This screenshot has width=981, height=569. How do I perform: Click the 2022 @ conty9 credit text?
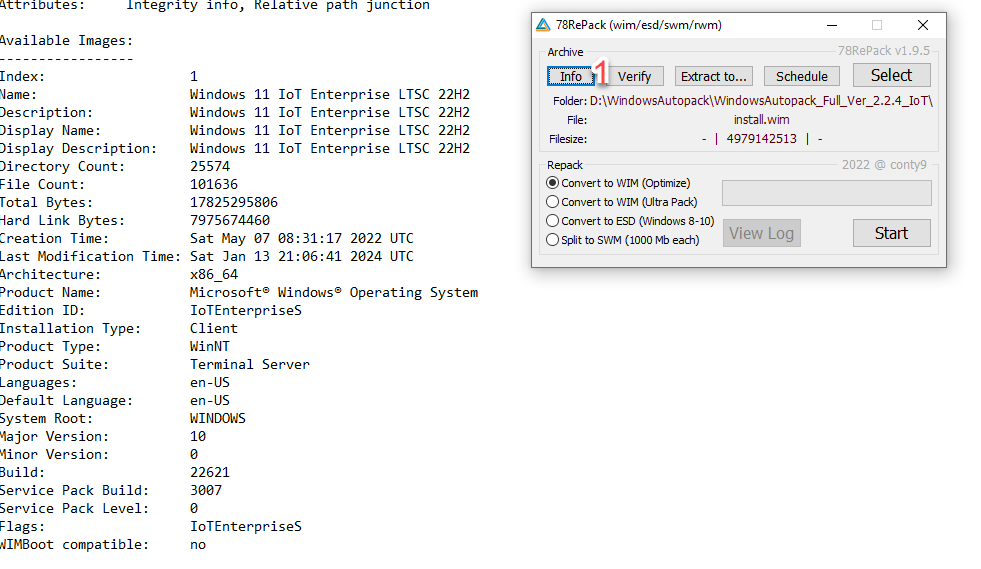click(x=884, y=165)
